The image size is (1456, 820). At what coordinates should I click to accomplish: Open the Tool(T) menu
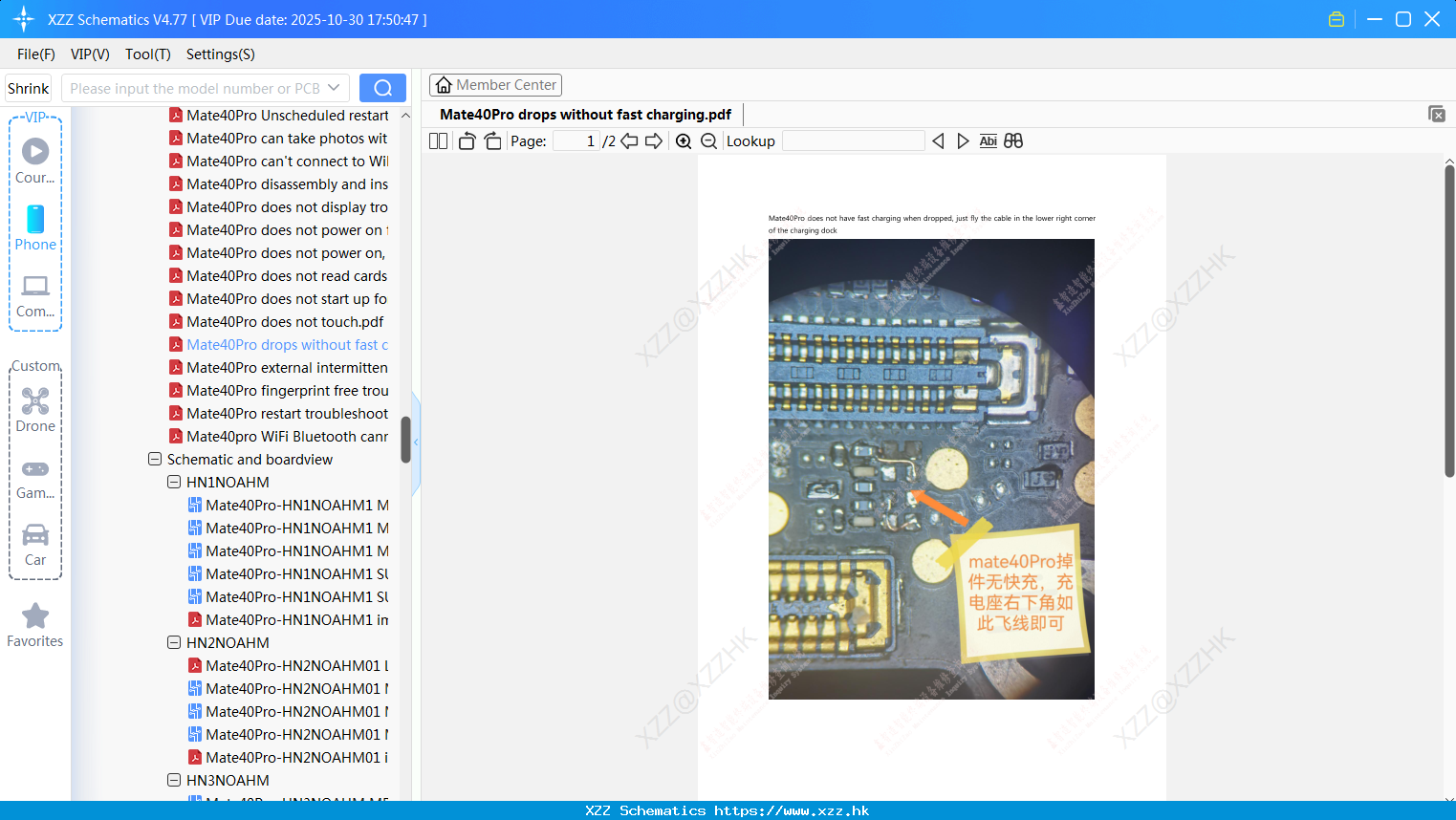148,54
